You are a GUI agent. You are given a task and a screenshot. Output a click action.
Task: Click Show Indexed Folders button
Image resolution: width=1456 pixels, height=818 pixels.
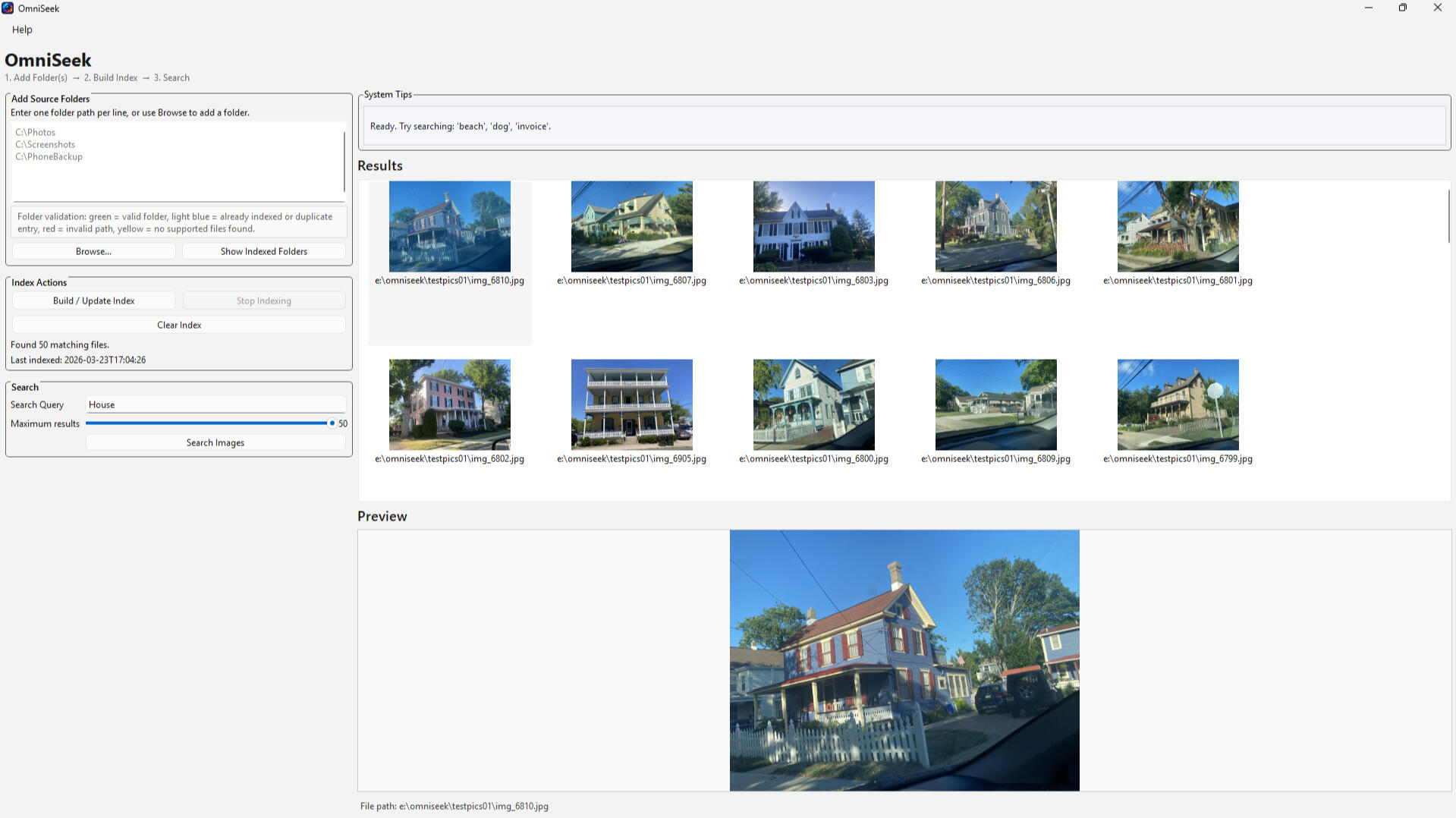click(x=263, y=251)
